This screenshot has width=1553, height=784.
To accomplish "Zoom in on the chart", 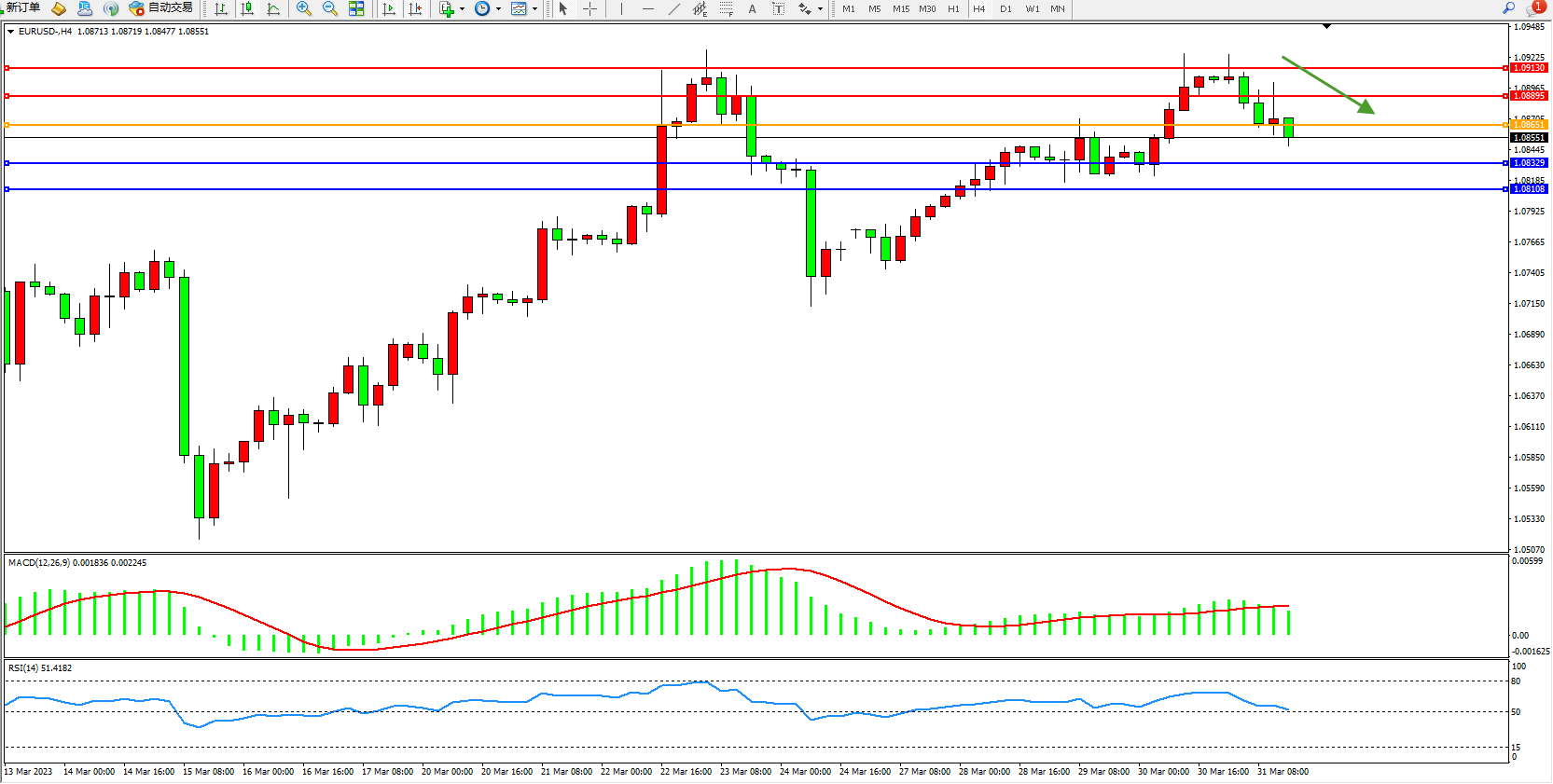I will coord(304,8).
